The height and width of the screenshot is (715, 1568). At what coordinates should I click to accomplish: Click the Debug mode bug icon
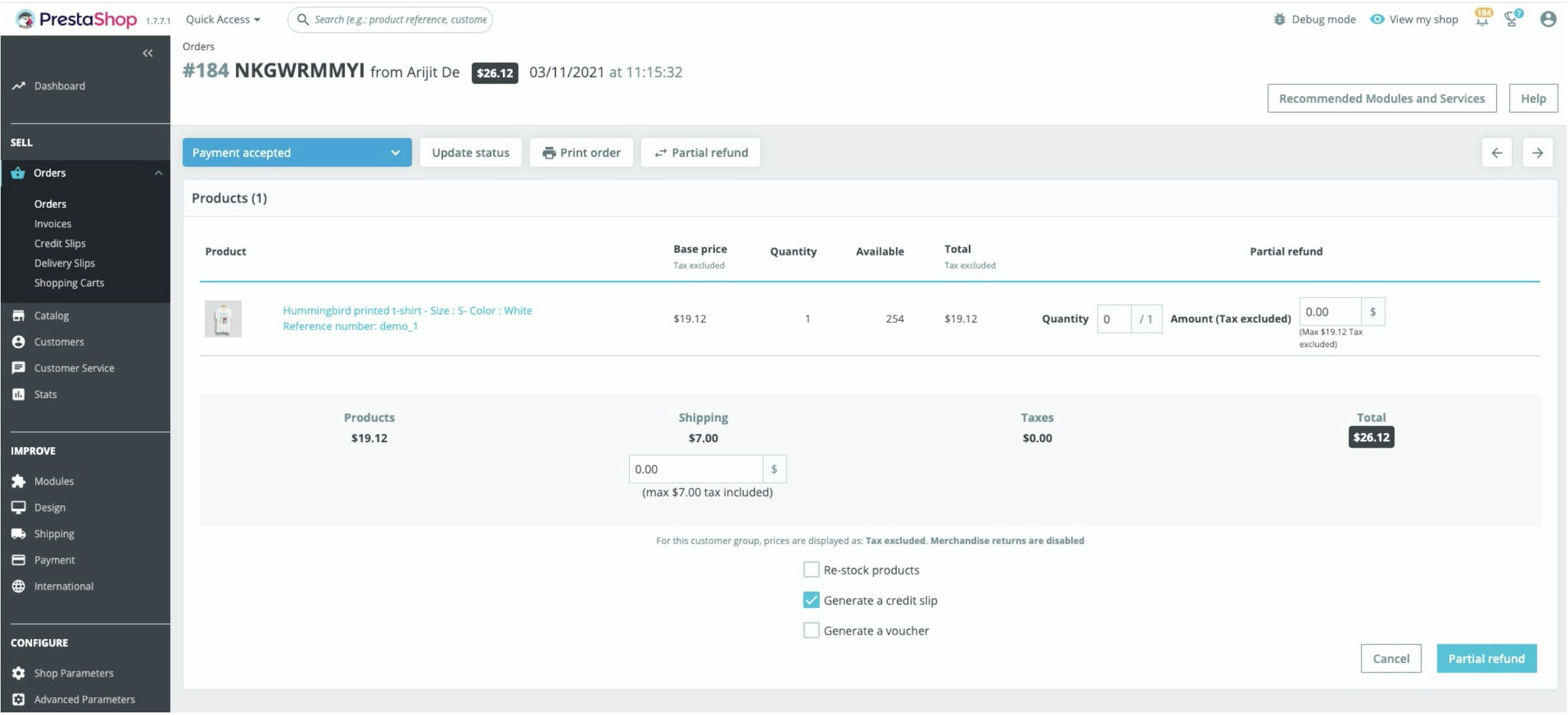coord(1279,20)
